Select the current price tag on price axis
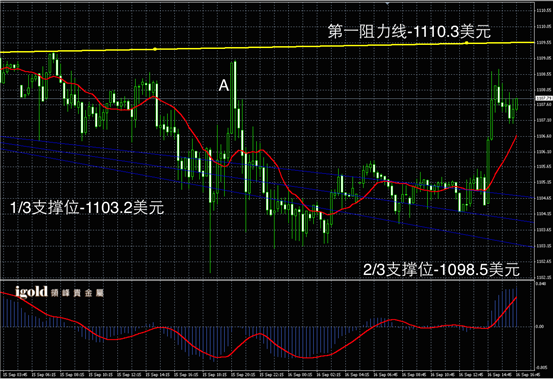This screenshot has width=553, height=379. [x=544, y=98]
